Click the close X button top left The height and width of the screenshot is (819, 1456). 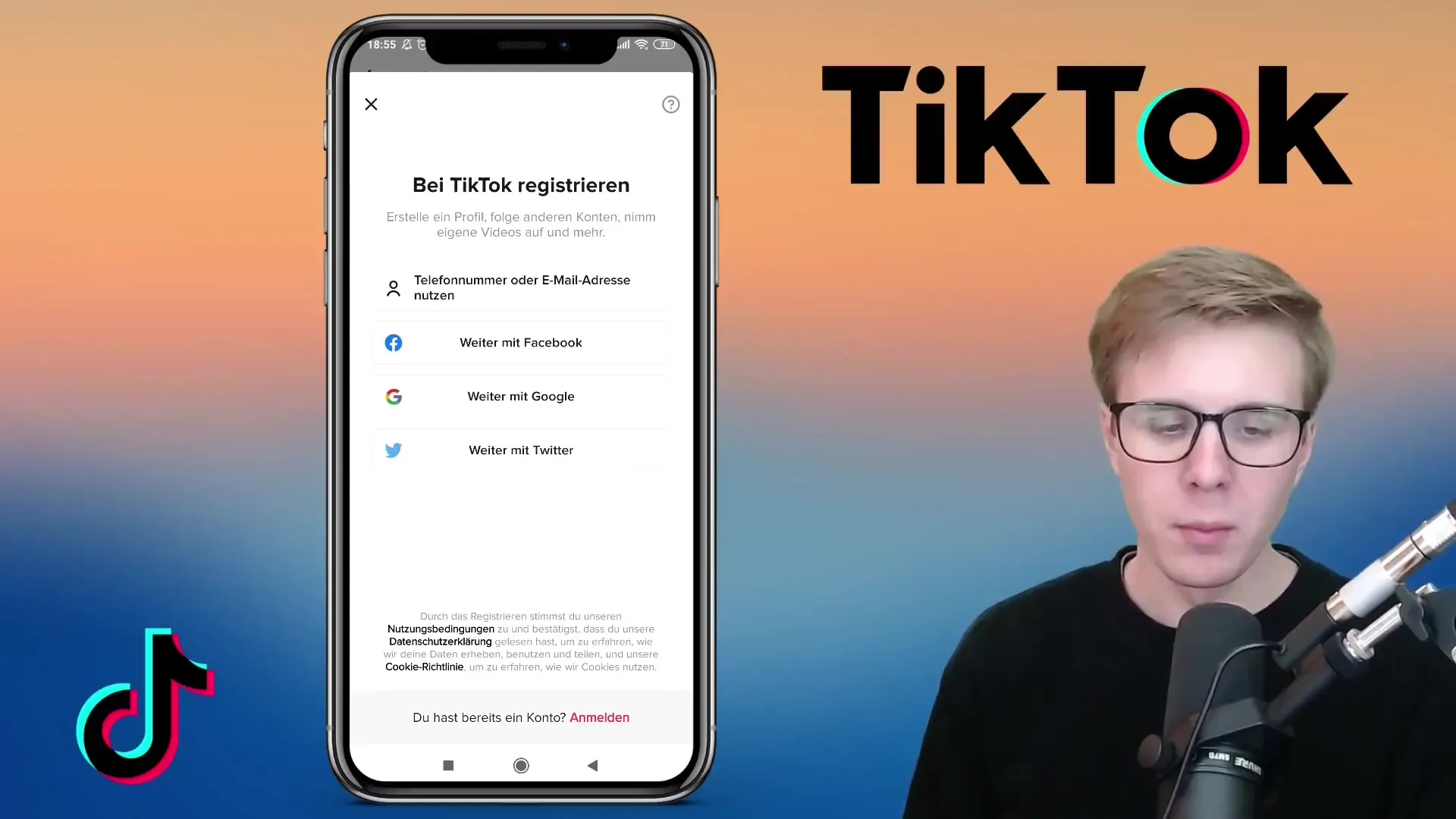(x=370, y=104)
